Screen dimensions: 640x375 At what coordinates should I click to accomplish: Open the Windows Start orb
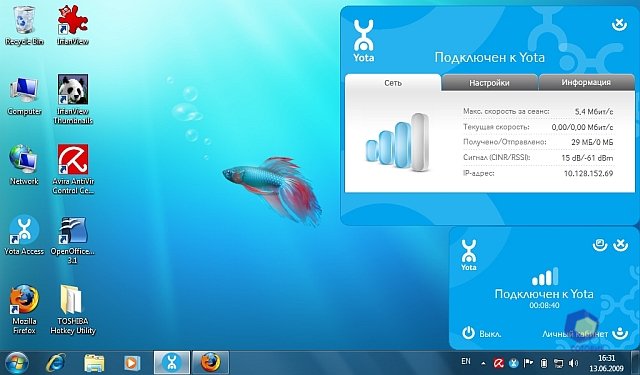coord(16,363)
